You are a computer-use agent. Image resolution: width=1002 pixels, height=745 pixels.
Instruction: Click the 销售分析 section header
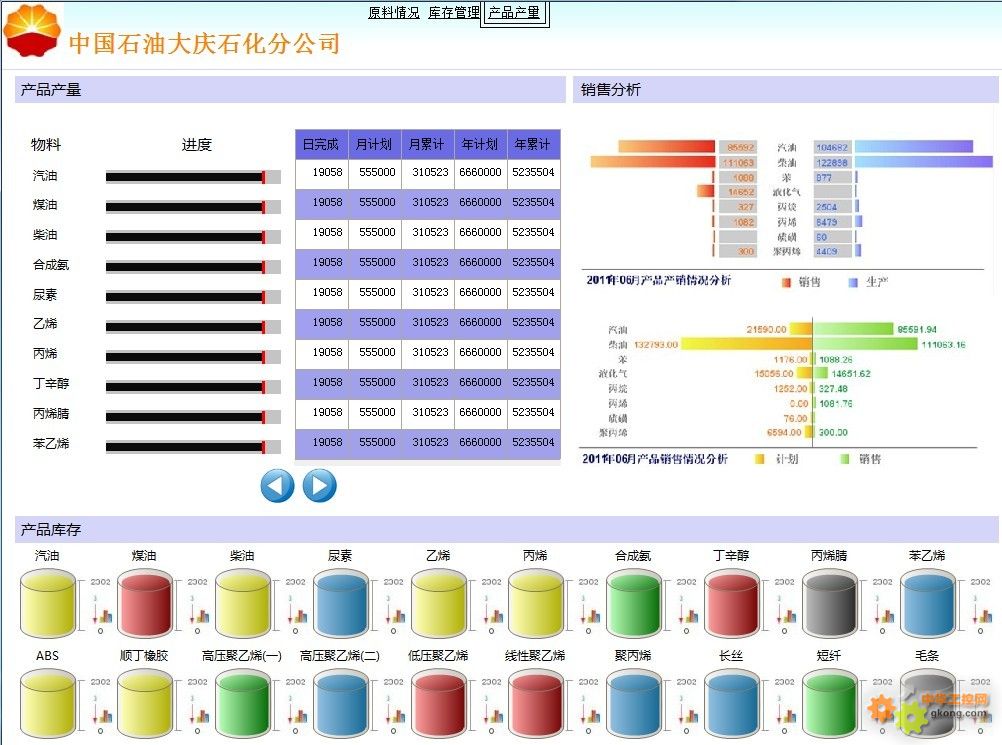[786, 89]
